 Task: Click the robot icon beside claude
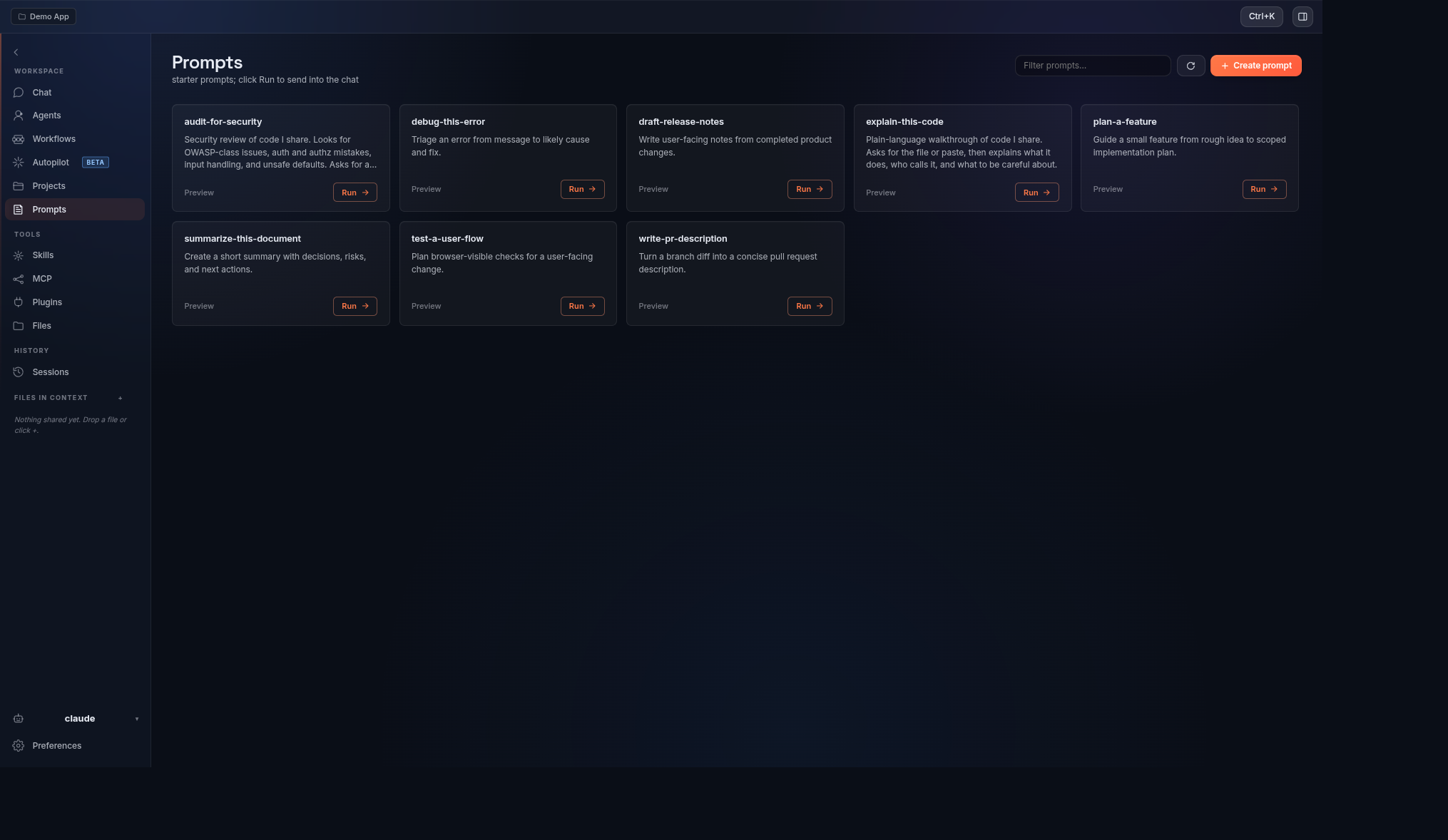19,719
